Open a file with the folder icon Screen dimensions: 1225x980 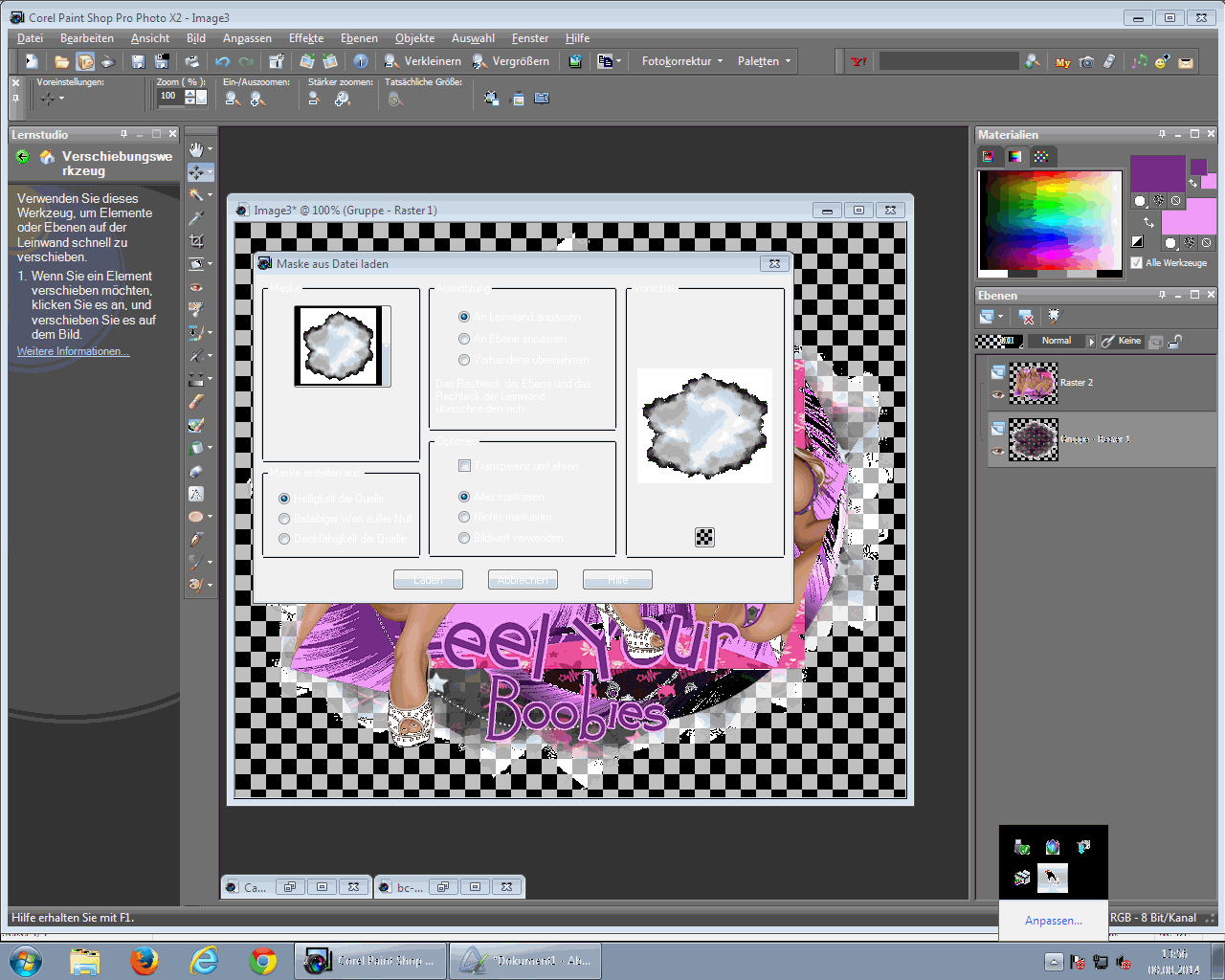pyautogui.click(x=62, y=61)
